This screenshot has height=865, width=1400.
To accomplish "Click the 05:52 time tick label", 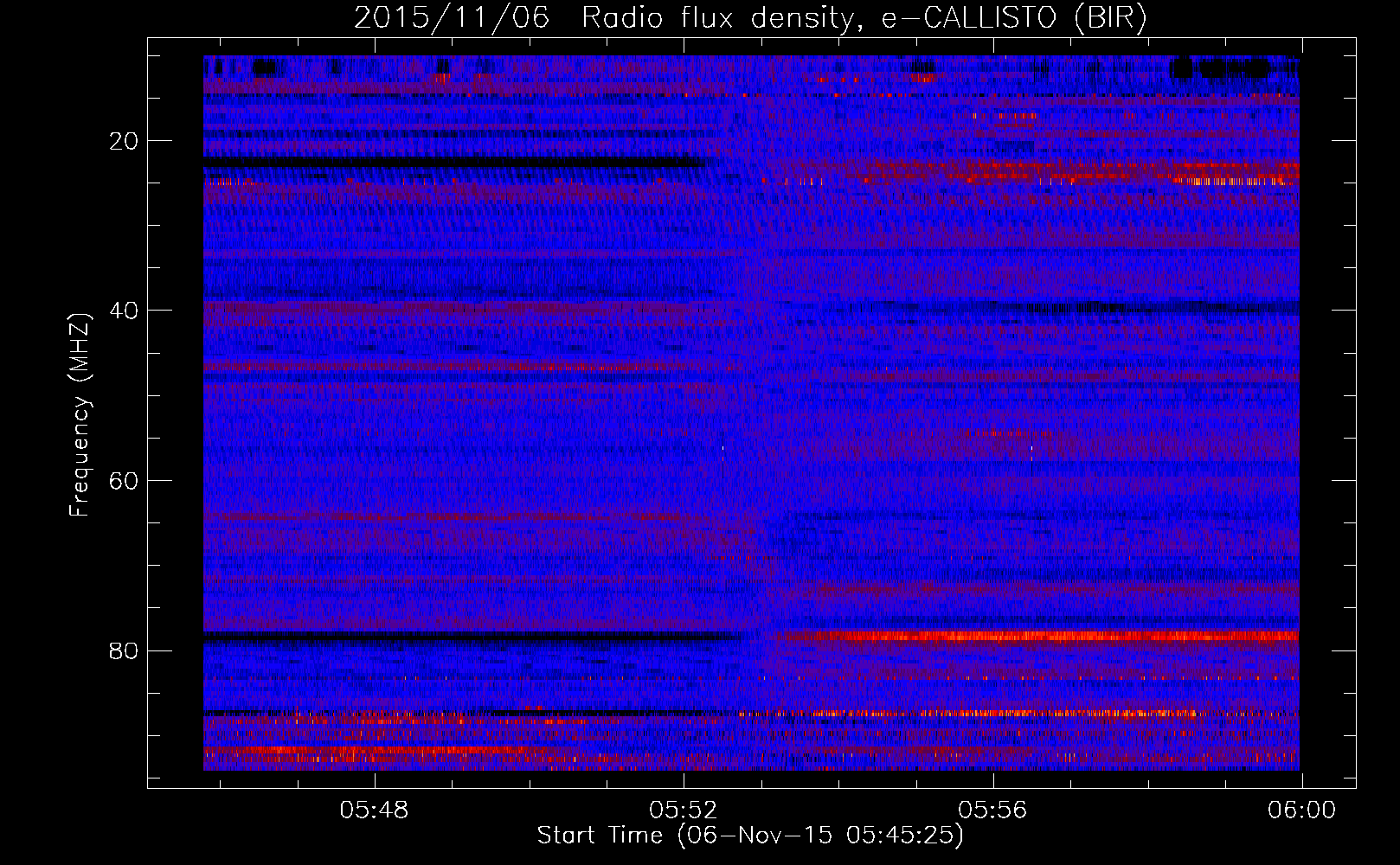I will [684, 811].
